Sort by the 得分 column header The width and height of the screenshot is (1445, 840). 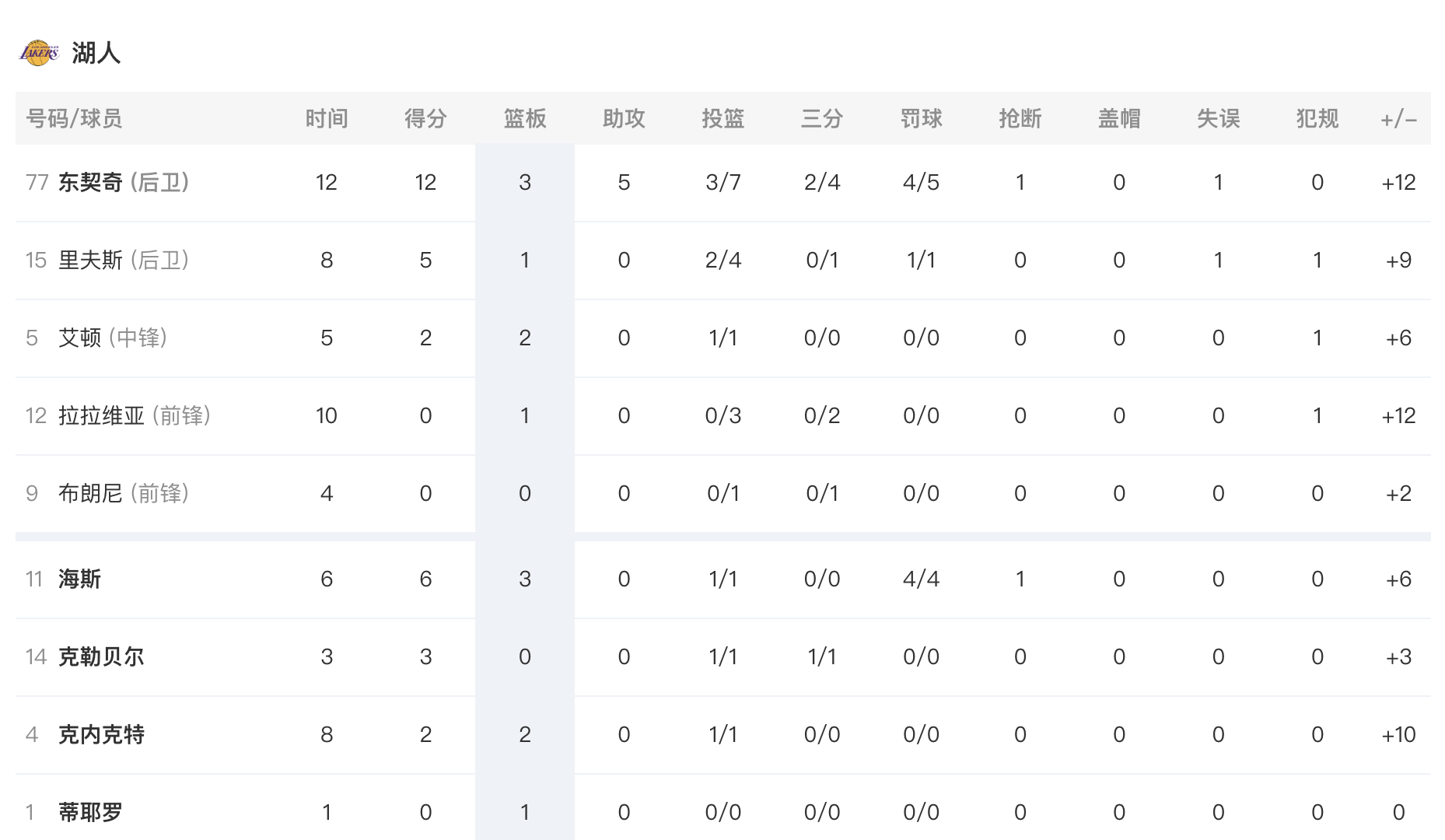click(425, 118)
